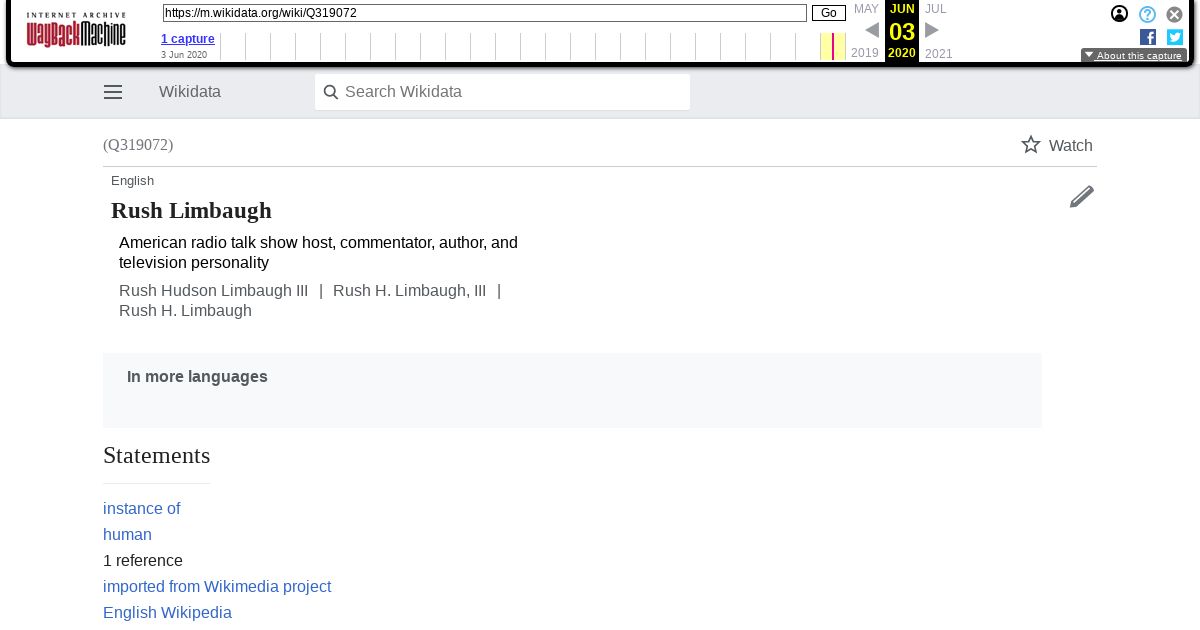Share capture on Facebook
The height and width of the screenshot is (630, 1200).
[x=1148, y=37]
